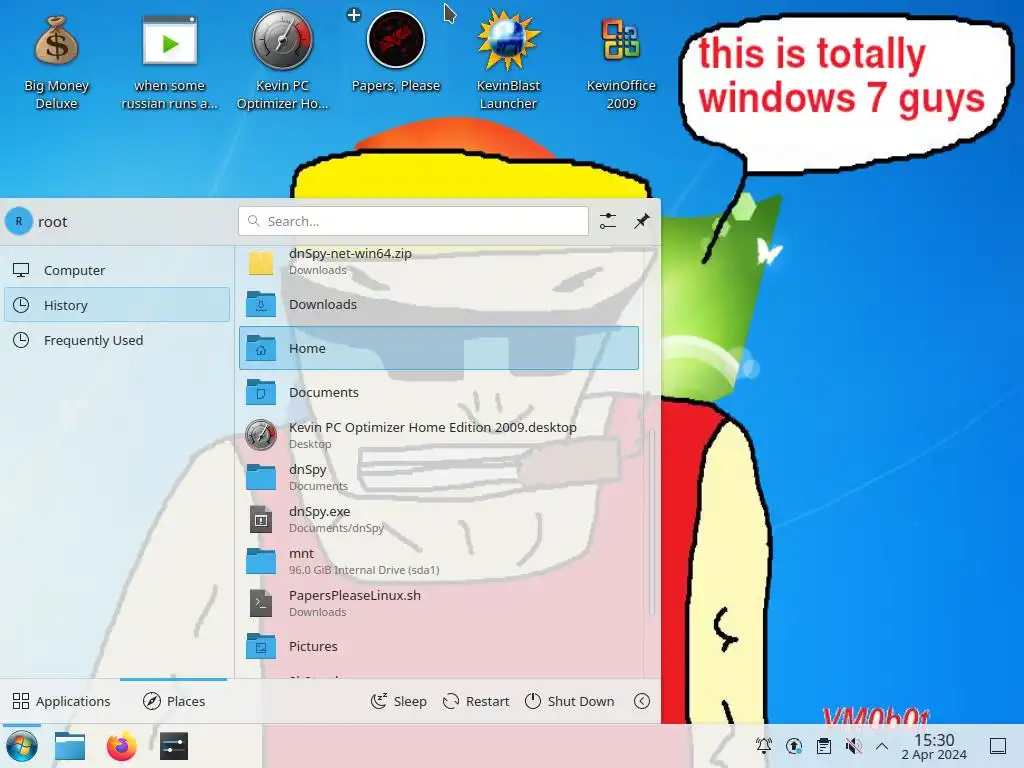Open Kevin PC Optimizer Home Edition 2009.desktop entry
The height and width of the screenshot is (768, 1024).
(439, 435)
